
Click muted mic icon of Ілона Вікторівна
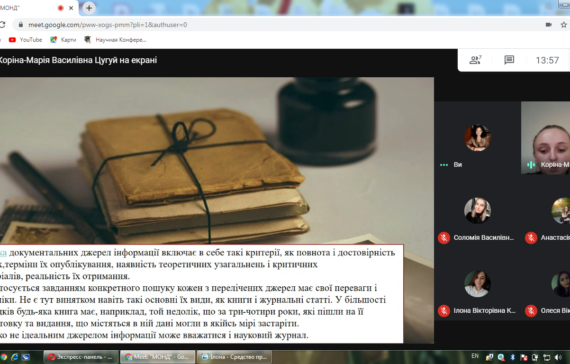coord(443,311)
